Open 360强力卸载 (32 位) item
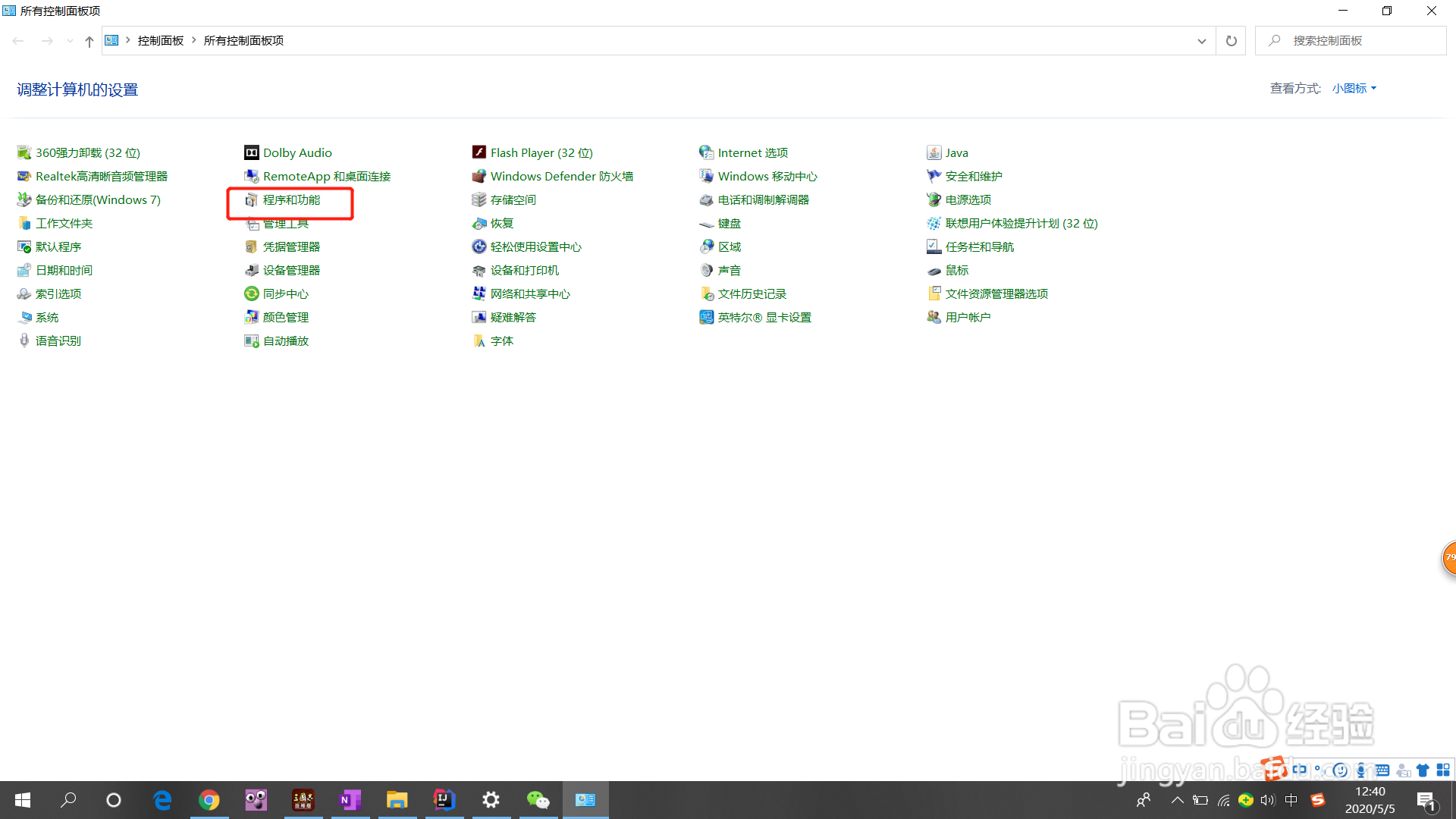1456x819 pixels. tap(87, 153)
